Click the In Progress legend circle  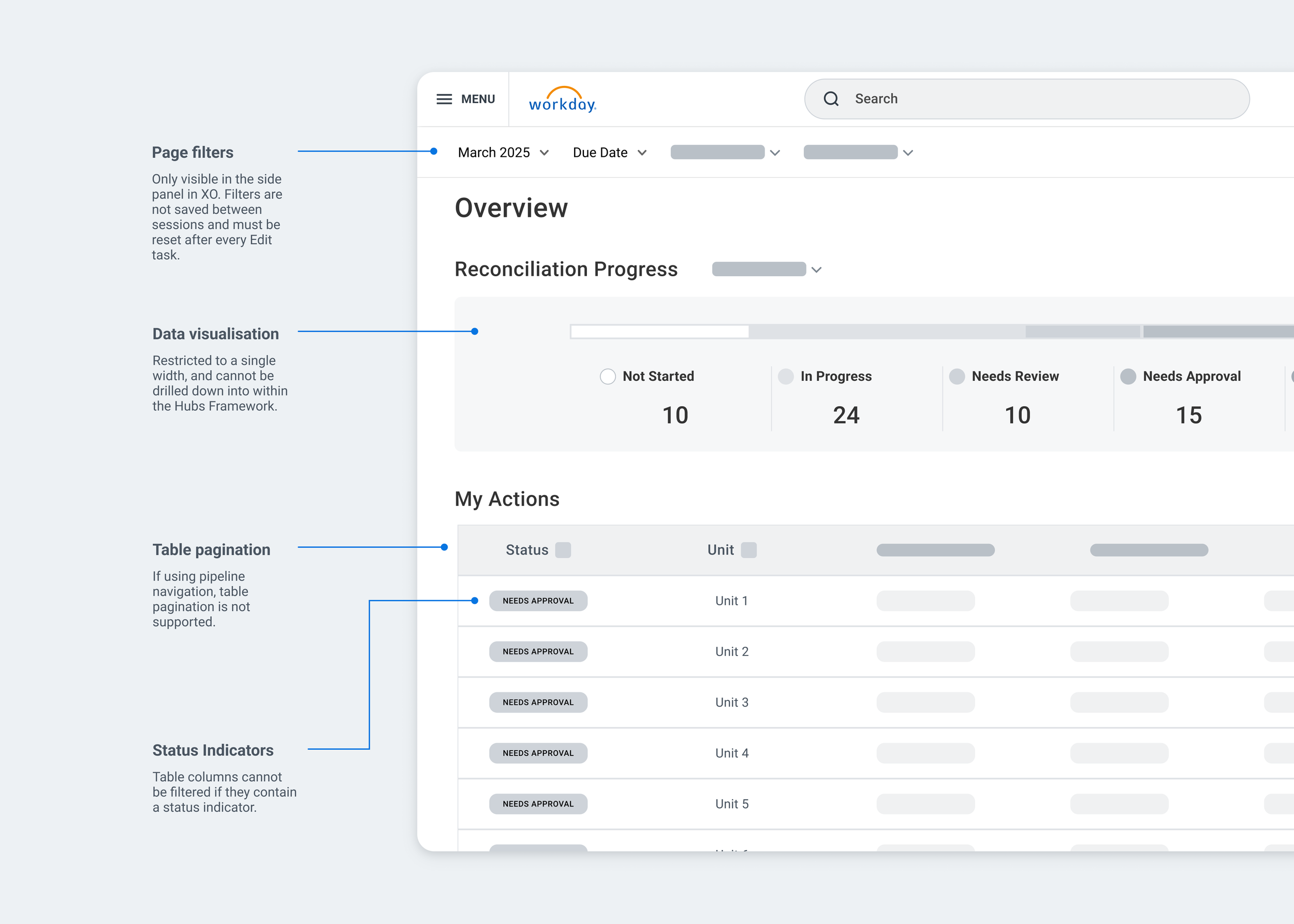pos(786,377)
